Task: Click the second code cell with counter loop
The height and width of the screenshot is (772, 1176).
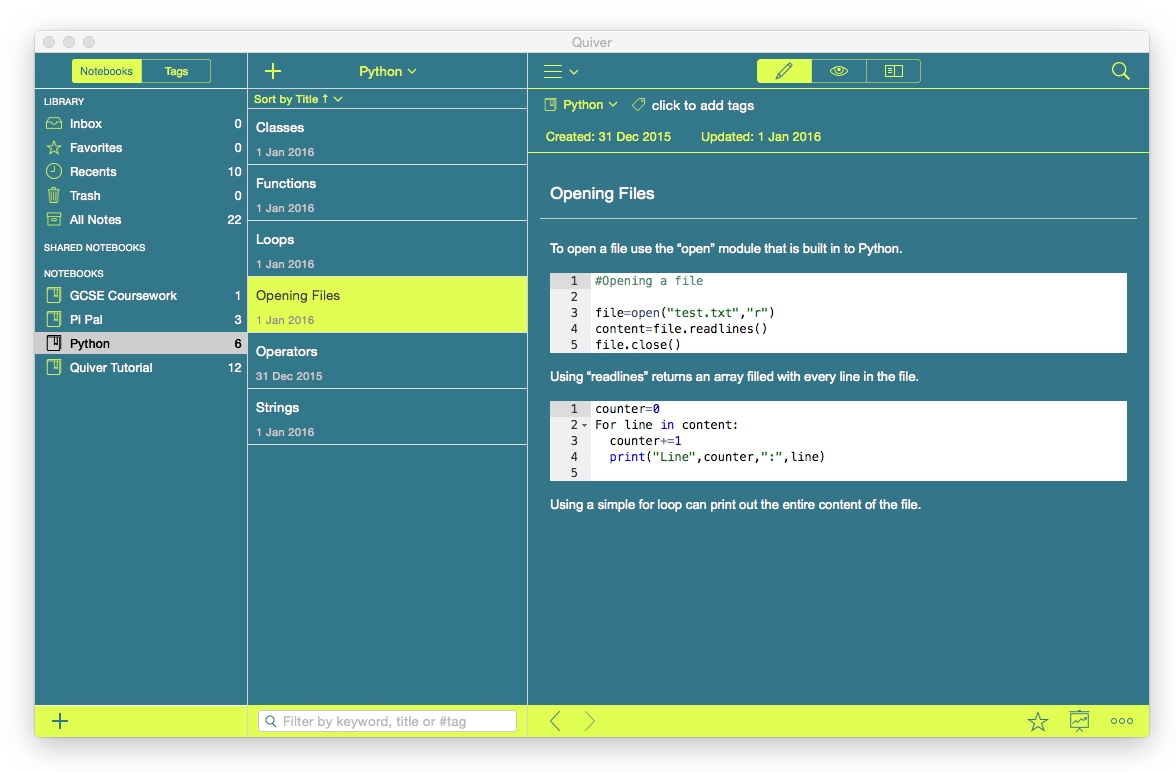Action: (838, 441)
